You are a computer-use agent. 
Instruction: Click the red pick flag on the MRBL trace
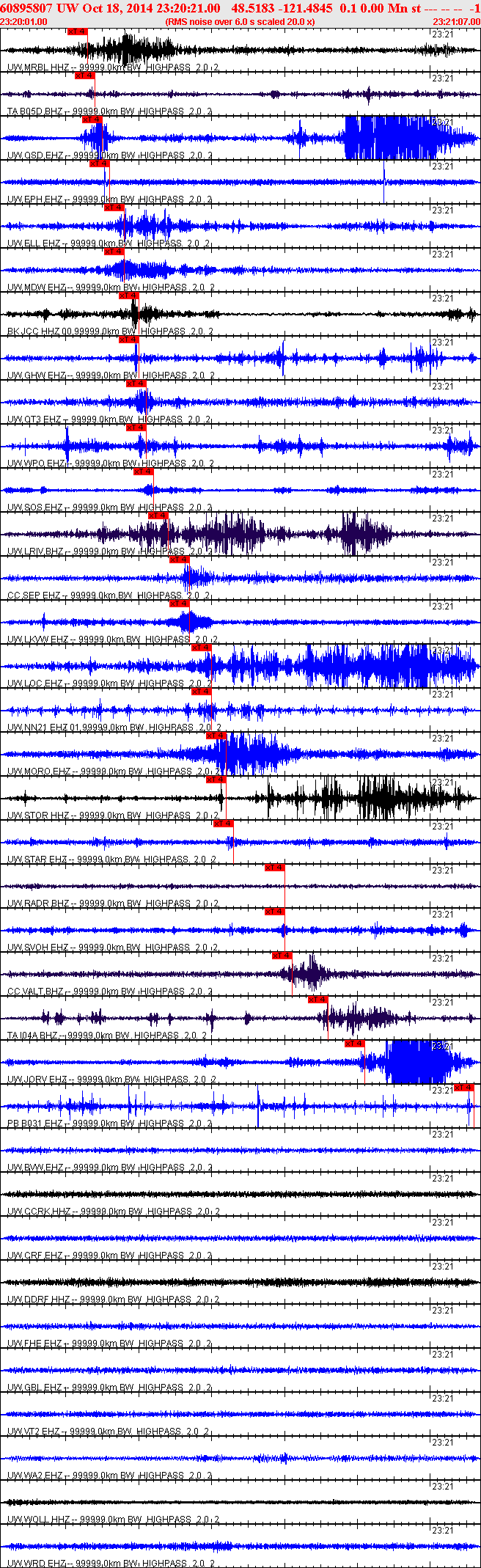[77, 32]
